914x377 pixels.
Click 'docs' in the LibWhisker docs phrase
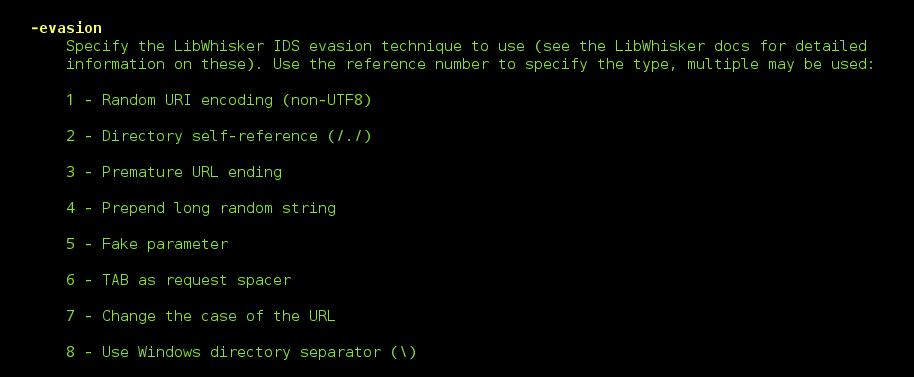tap(732, 46)
